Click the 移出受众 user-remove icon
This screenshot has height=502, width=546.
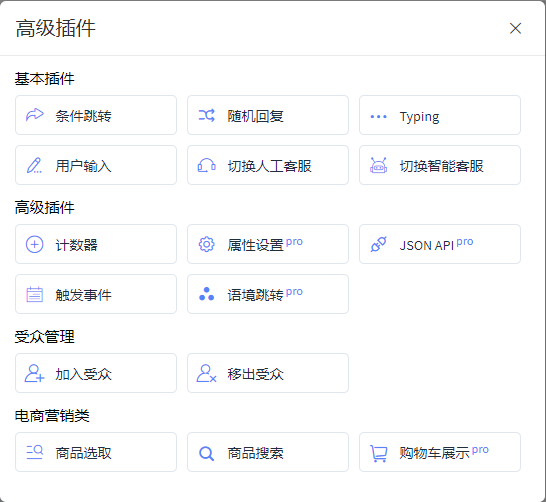206,373
